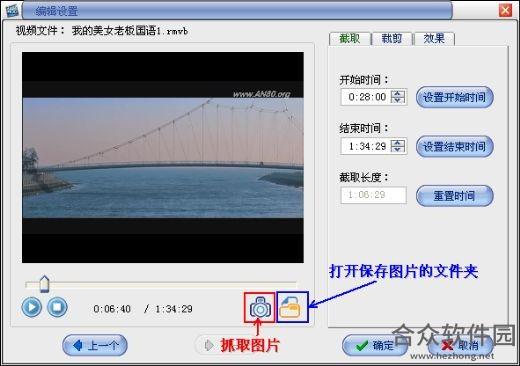This screenshot has height=366, width=520.
Task: Play the video preview
Action: pyautogui.click(x=32, y=307)
